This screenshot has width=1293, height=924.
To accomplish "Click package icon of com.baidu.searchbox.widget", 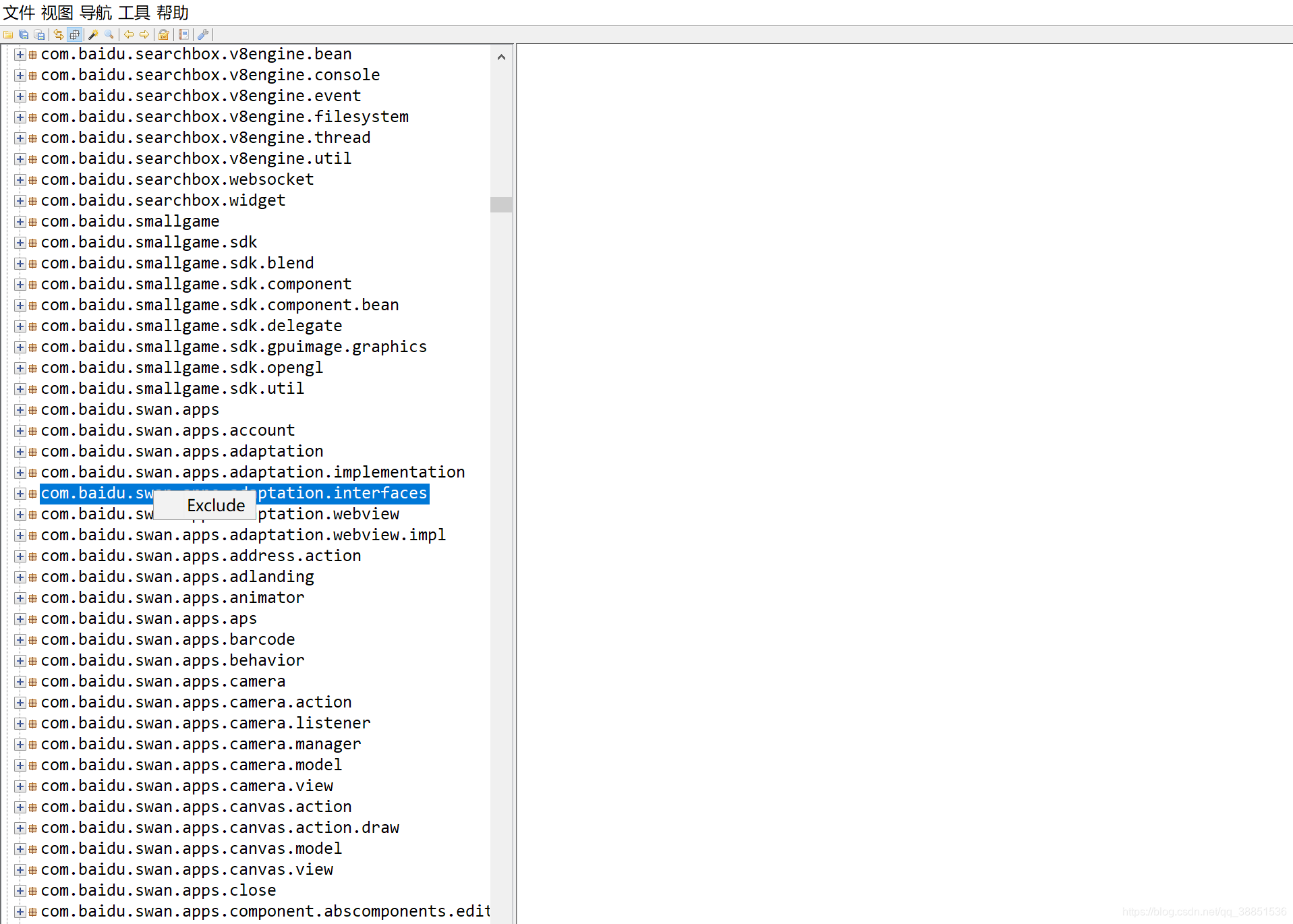I will [32, 201].
